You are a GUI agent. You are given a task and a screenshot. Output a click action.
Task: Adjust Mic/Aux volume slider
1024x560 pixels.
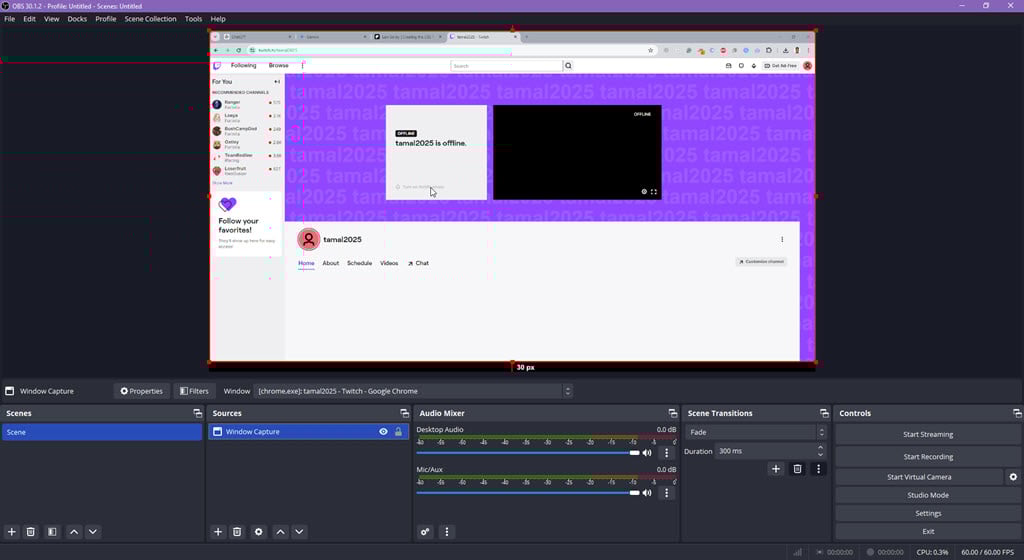[x=528, y=493]
